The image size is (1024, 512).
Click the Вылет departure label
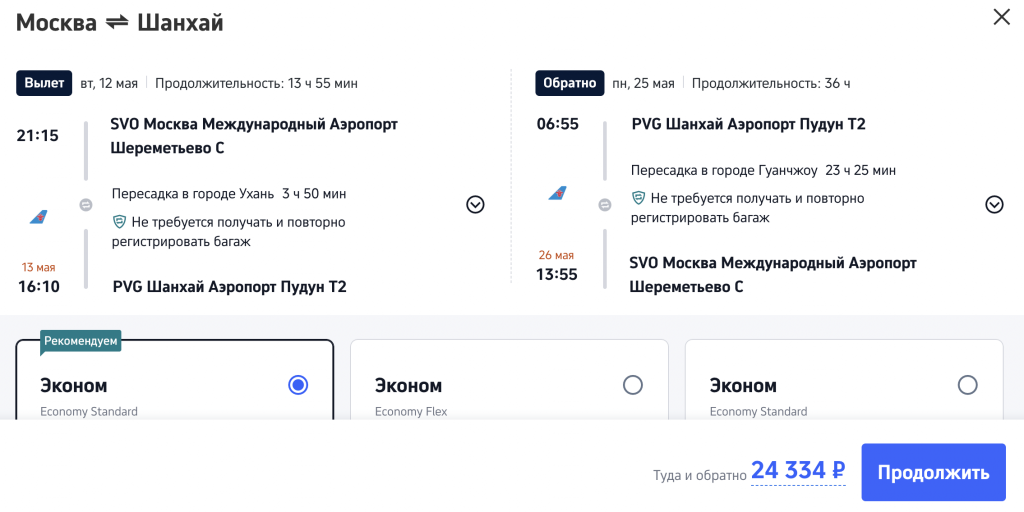click(44, 83)
